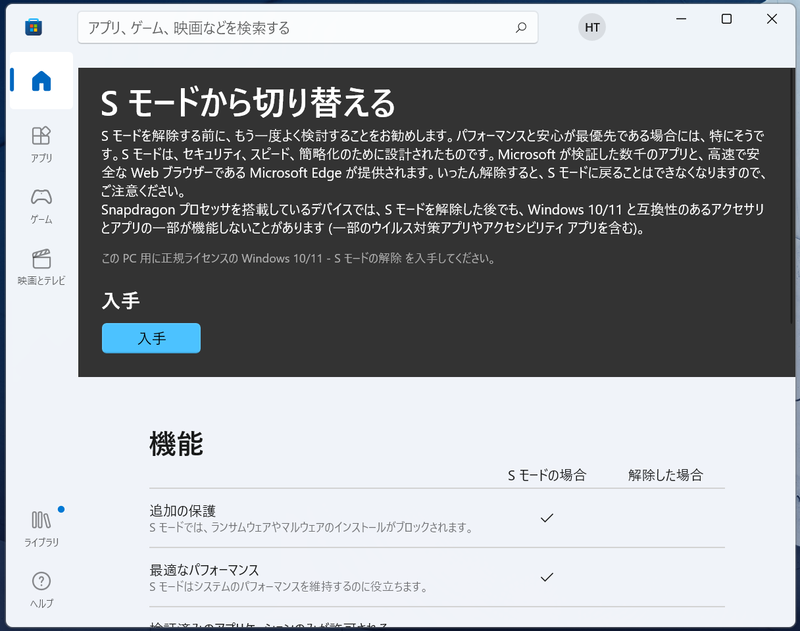The image size is (800, 631).
Task: Open the アプリ section from the sidebar
Action: pyautogui.click(x=39, y=143)
